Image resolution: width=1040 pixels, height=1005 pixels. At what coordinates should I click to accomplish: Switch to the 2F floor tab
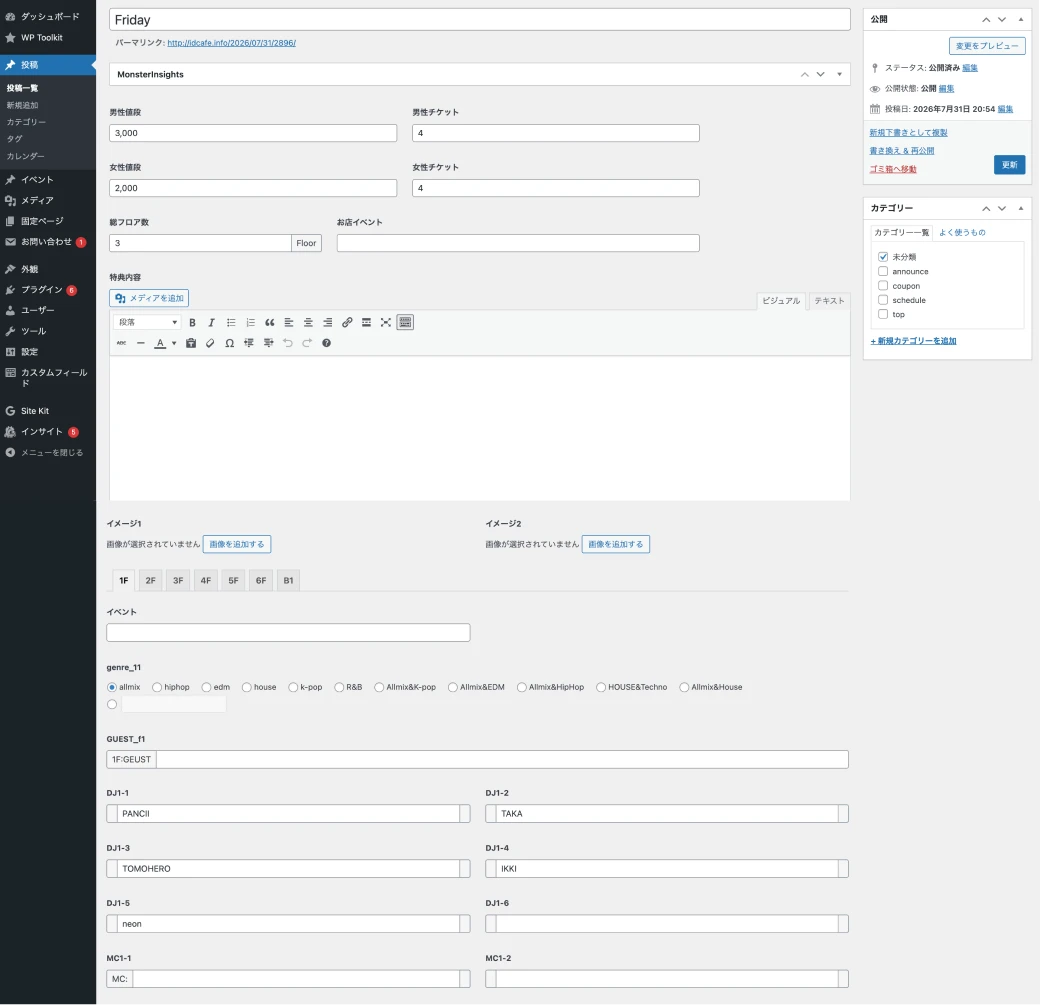[x=151, y=580]
